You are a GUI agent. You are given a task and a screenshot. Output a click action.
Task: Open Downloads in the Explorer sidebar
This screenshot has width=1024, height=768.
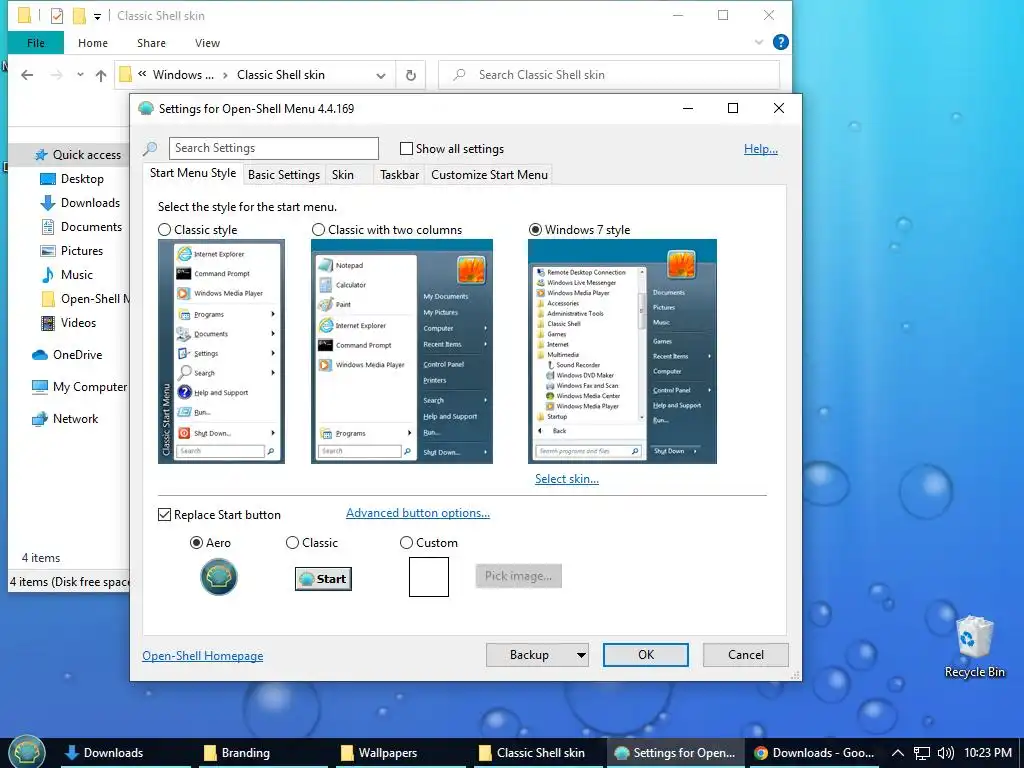(80, 203)
